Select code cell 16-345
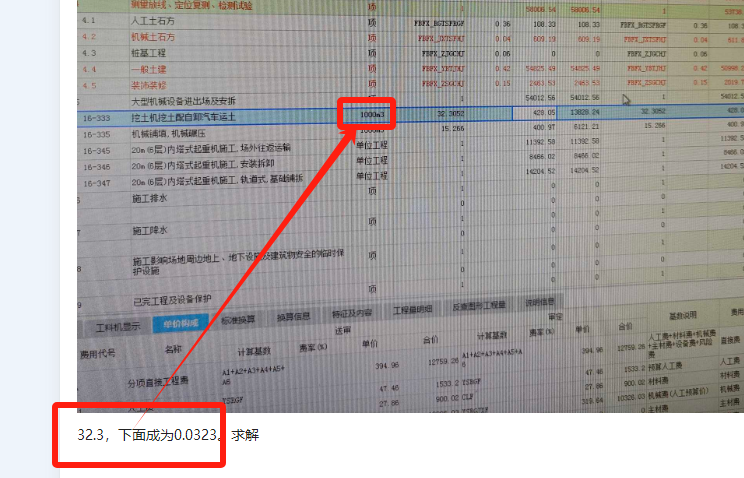 (x=96, y=151)
